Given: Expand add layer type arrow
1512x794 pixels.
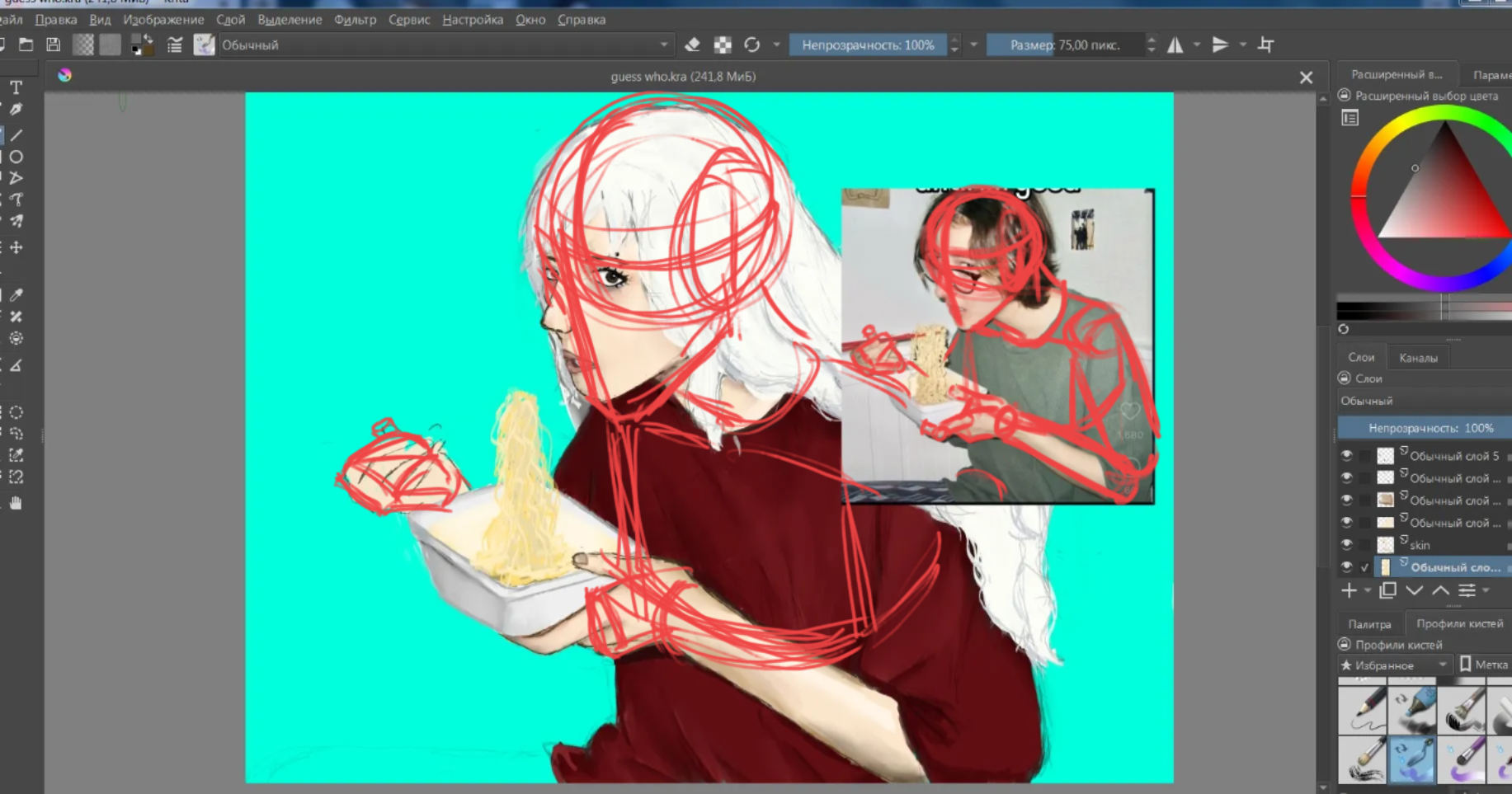Looking at the screenshot, I should pyautogui.click(x=1367, y=590).
